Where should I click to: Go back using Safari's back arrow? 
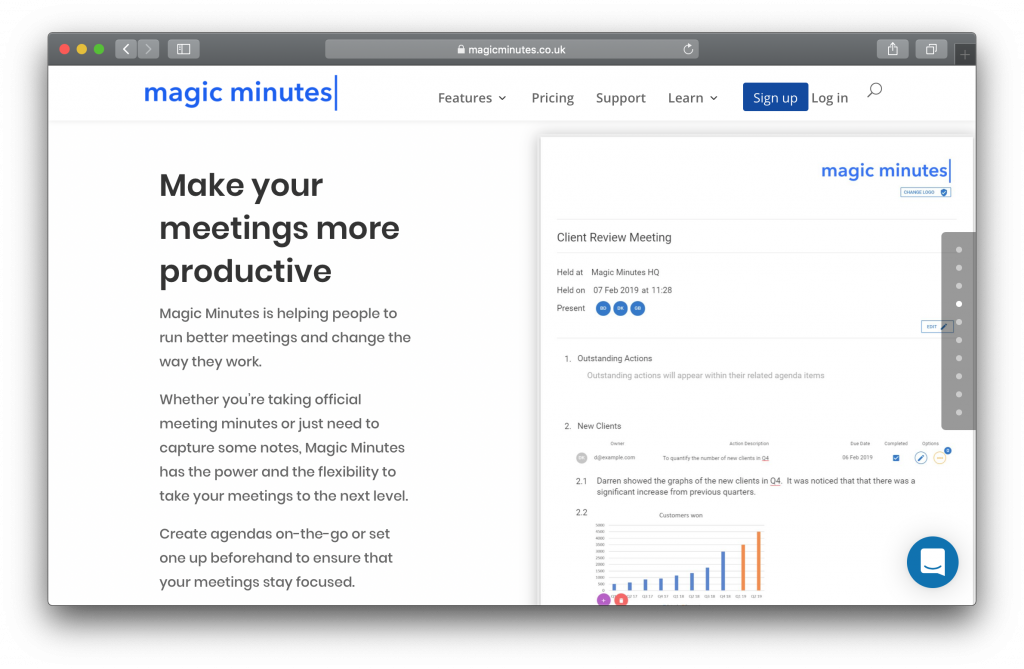(x=126, y=49)
